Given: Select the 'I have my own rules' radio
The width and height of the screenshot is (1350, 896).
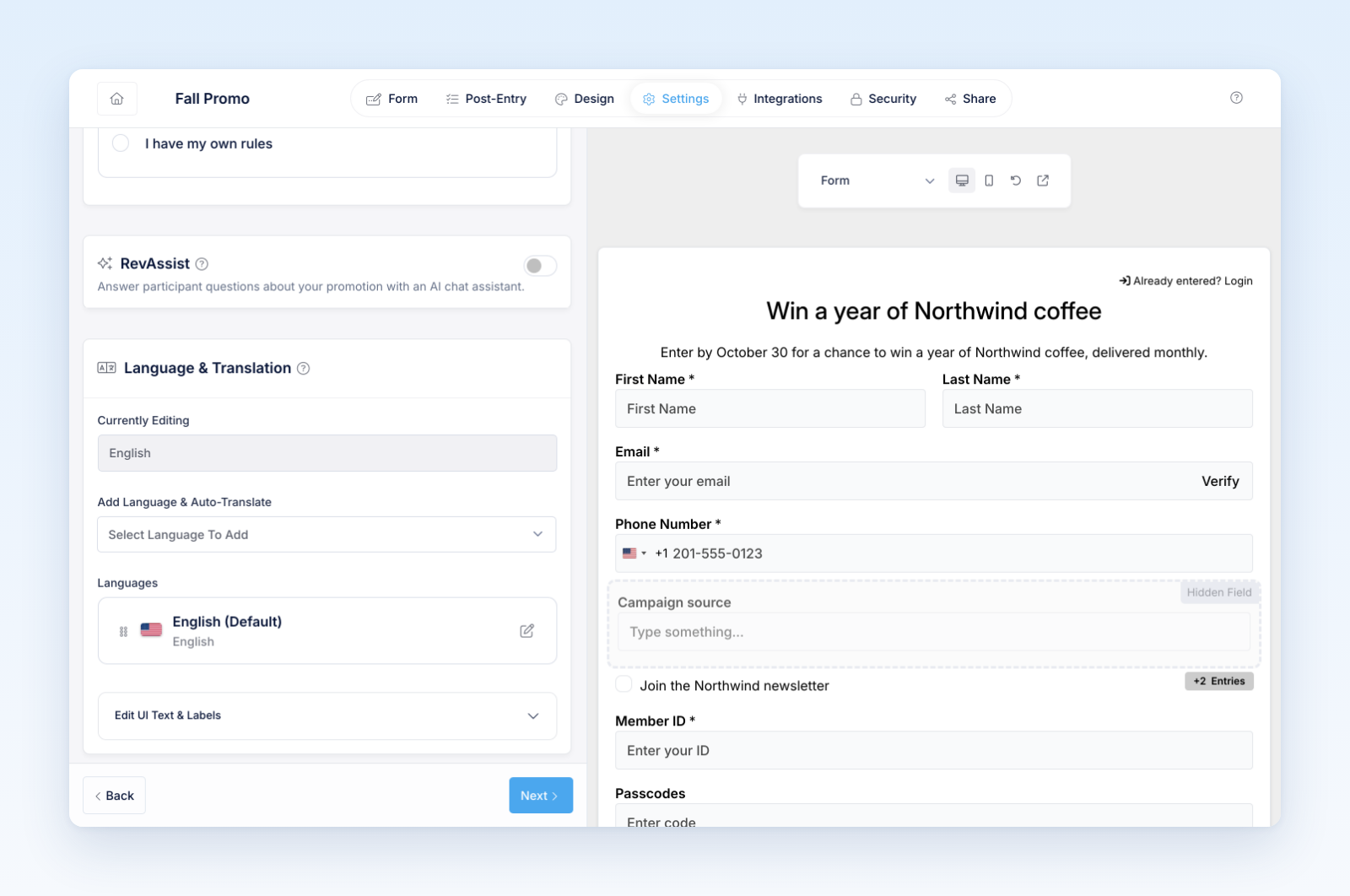Looking at the screenshot, I should 121,143.
